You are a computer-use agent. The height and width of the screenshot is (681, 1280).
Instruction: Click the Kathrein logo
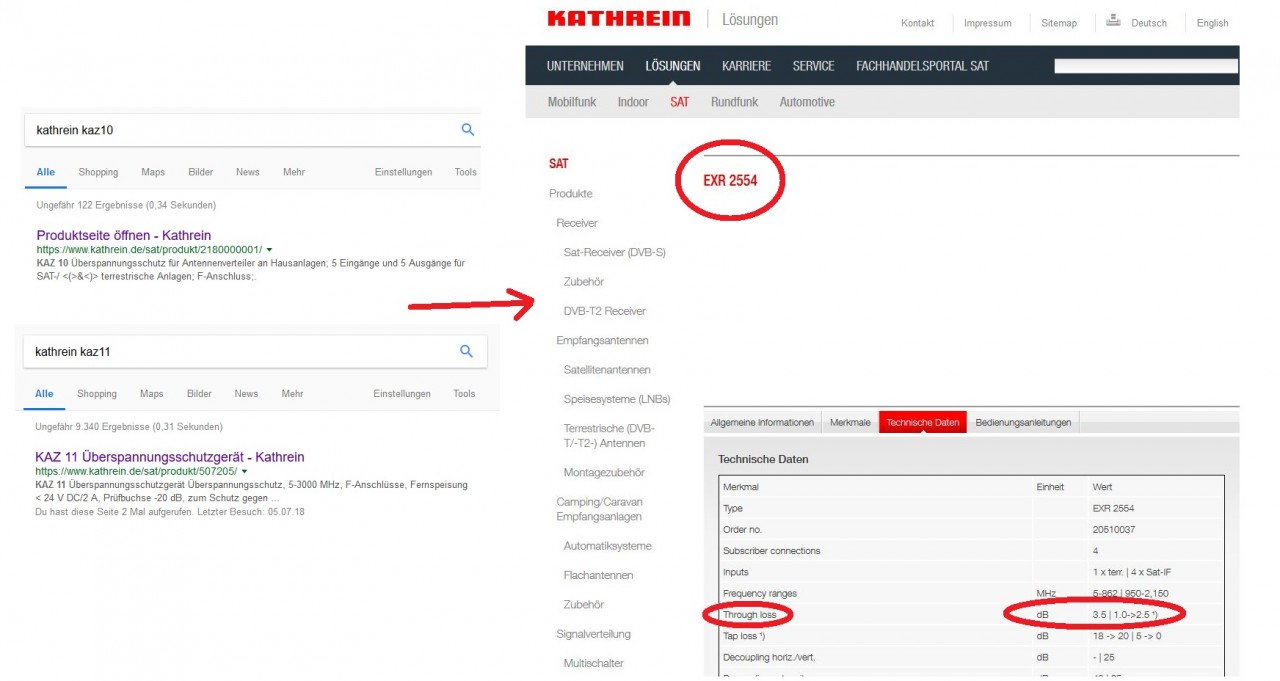618,19
